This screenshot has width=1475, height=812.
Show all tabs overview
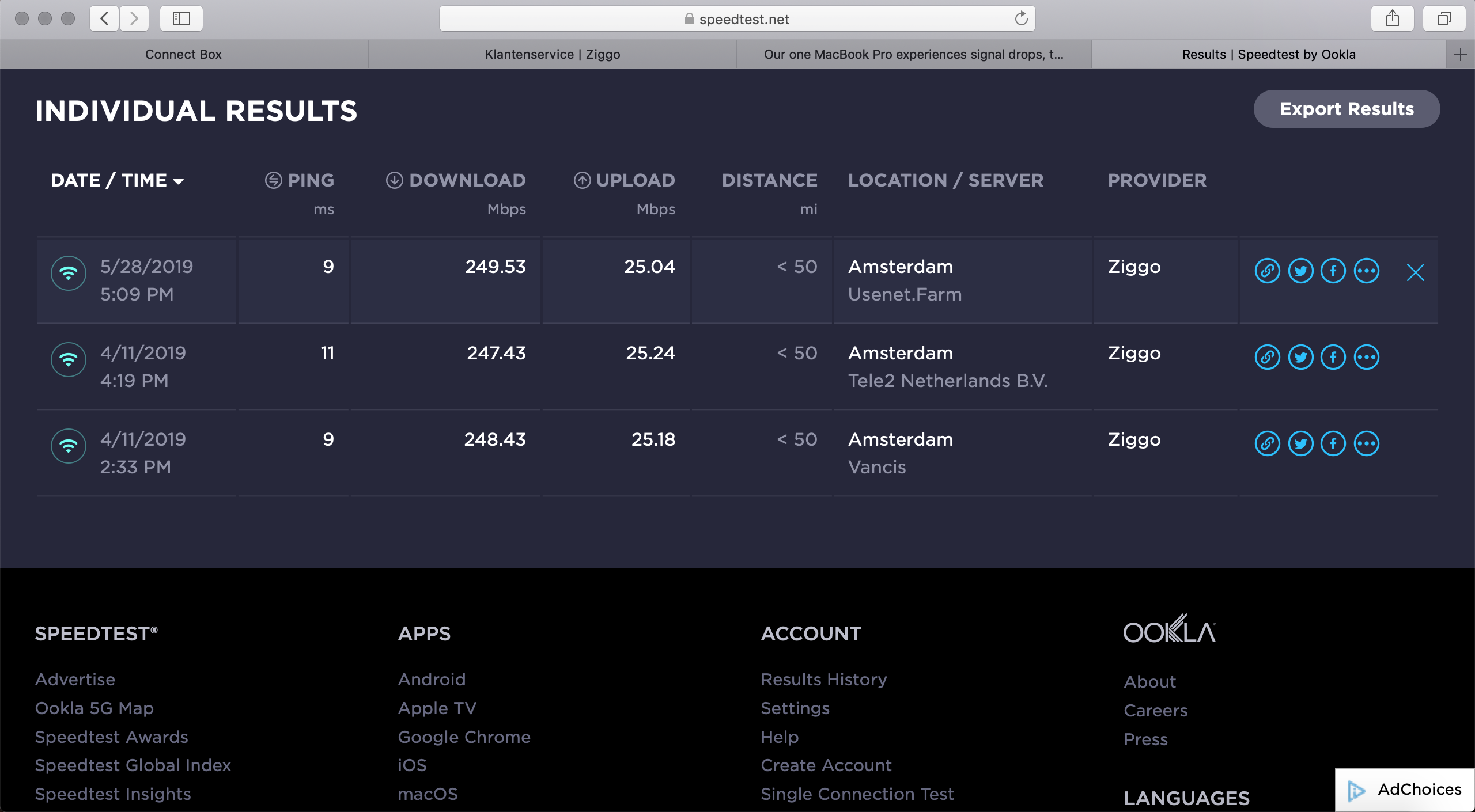tap(1444, 18)
